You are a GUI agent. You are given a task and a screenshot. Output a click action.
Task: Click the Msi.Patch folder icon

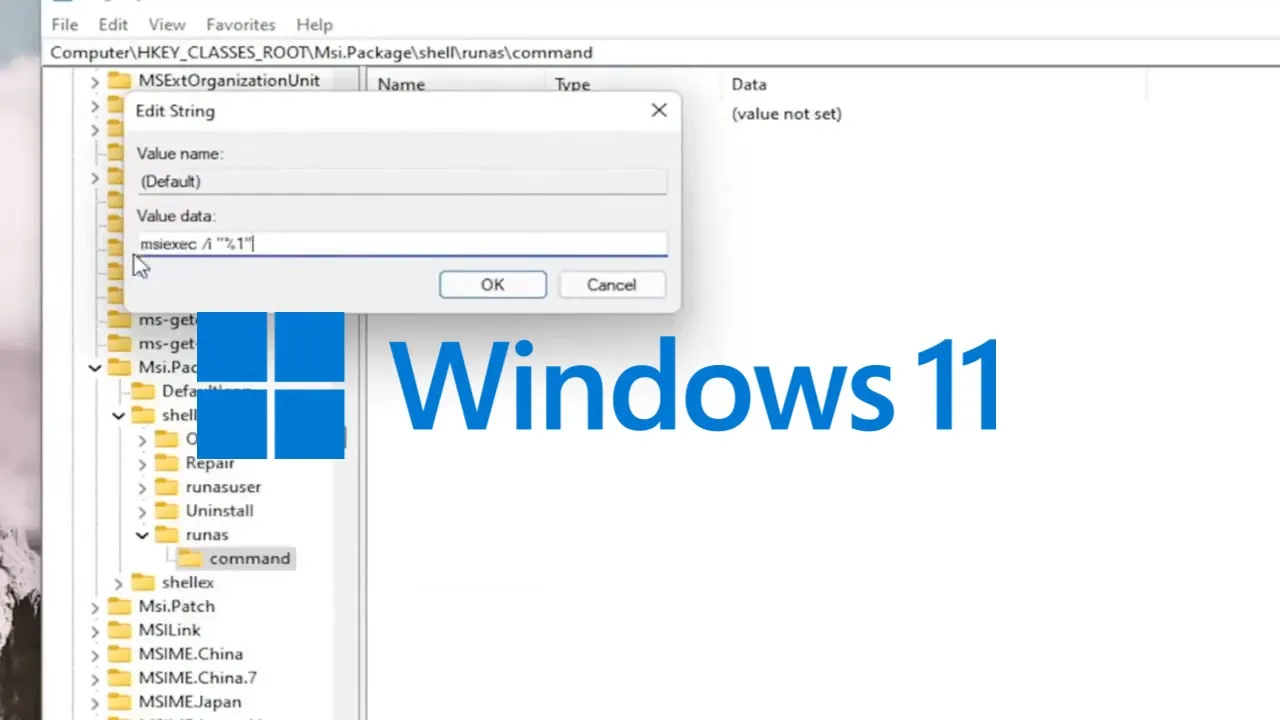(x=120, y=606)
